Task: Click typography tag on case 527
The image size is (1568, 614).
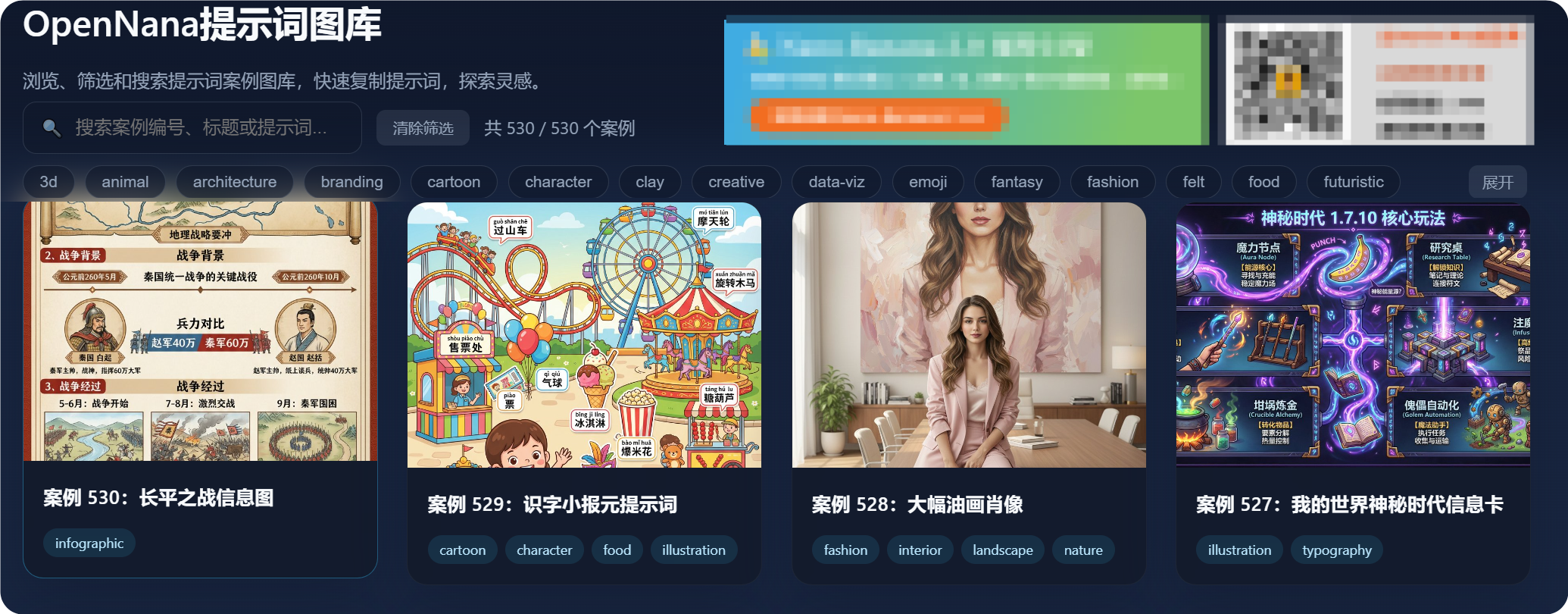Action: coord(1337,550)
